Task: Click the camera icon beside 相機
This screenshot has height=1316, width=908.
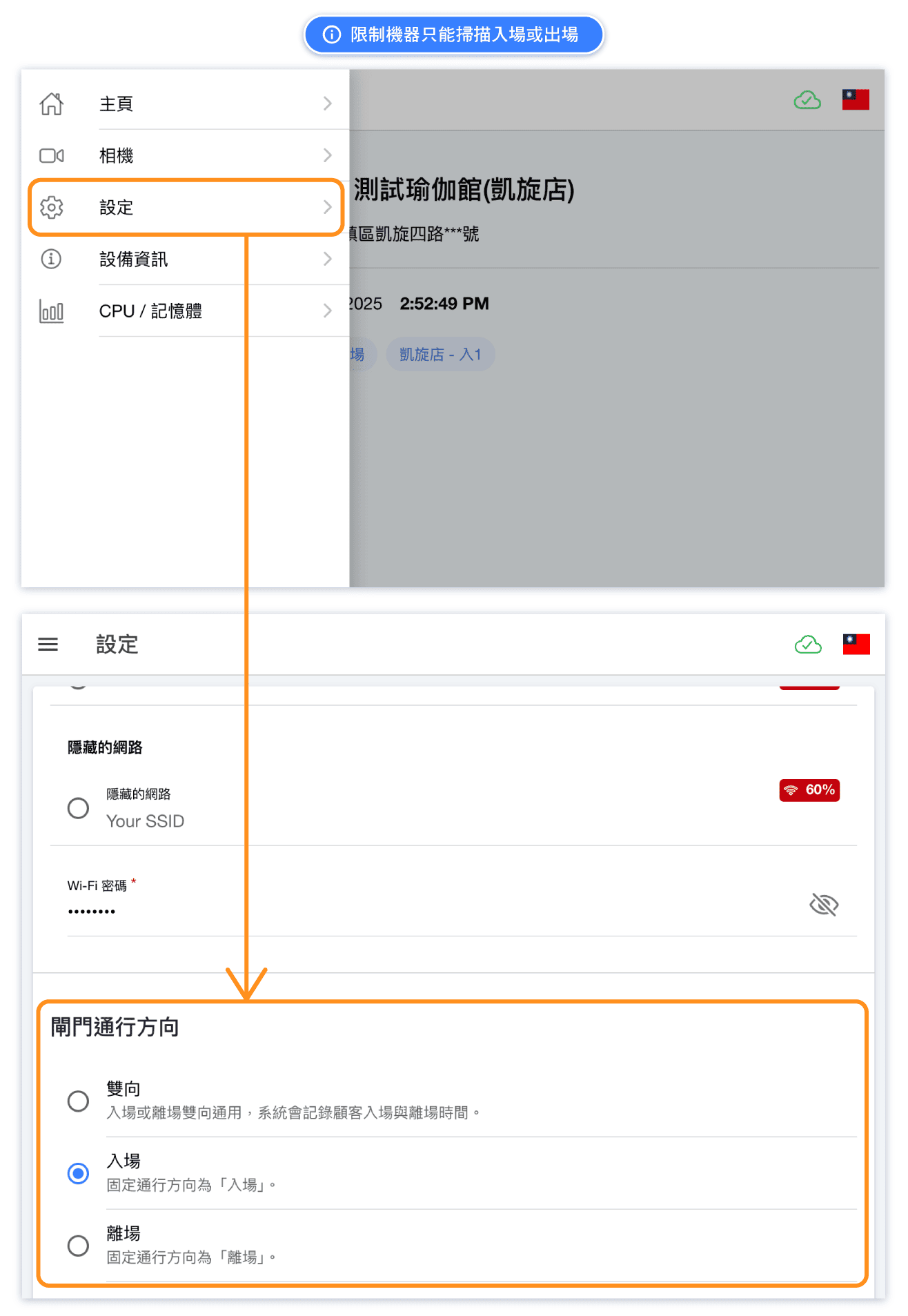Action: 52,156
